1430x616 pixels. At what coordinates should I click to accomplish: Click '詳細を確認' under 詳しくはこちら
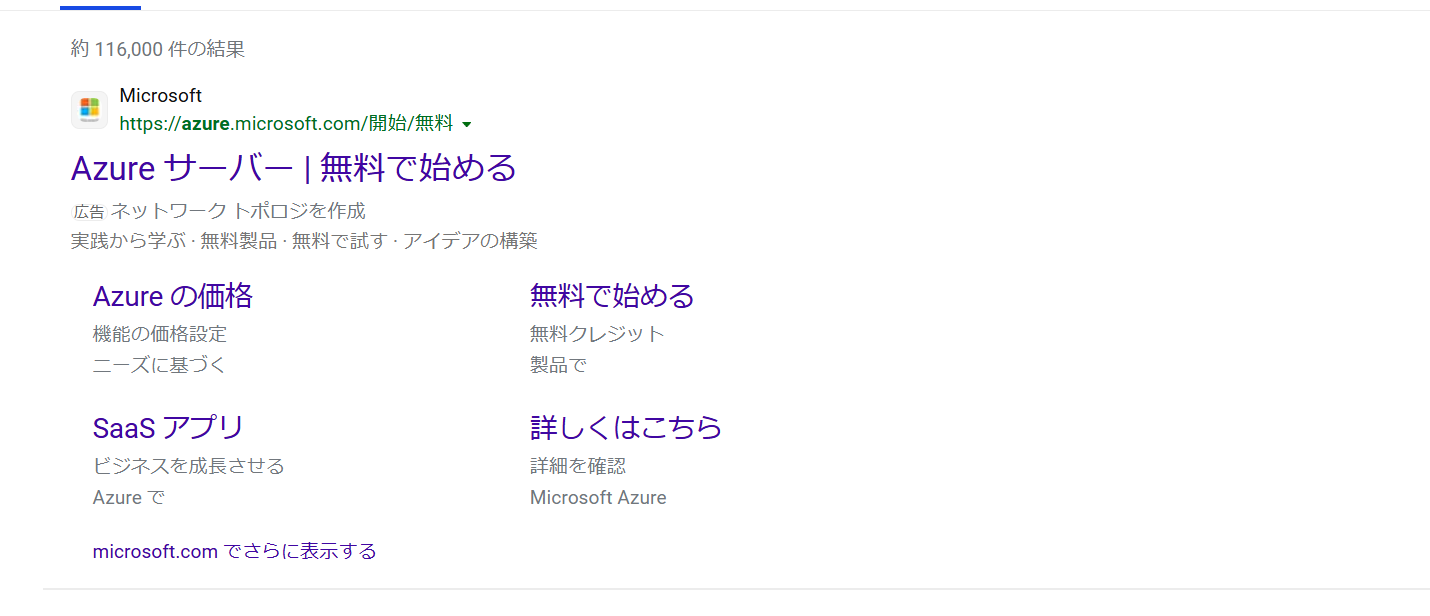click(x=577, y=466)
